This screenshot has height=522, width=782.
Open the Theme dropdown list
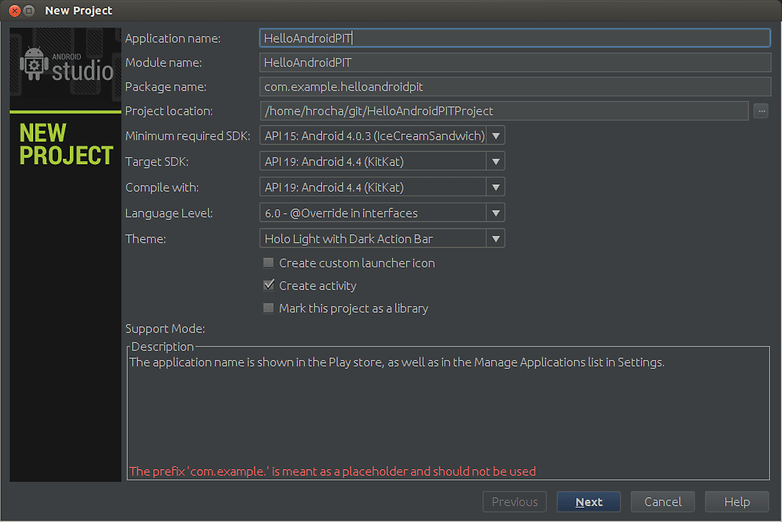[x=382, y=239]
